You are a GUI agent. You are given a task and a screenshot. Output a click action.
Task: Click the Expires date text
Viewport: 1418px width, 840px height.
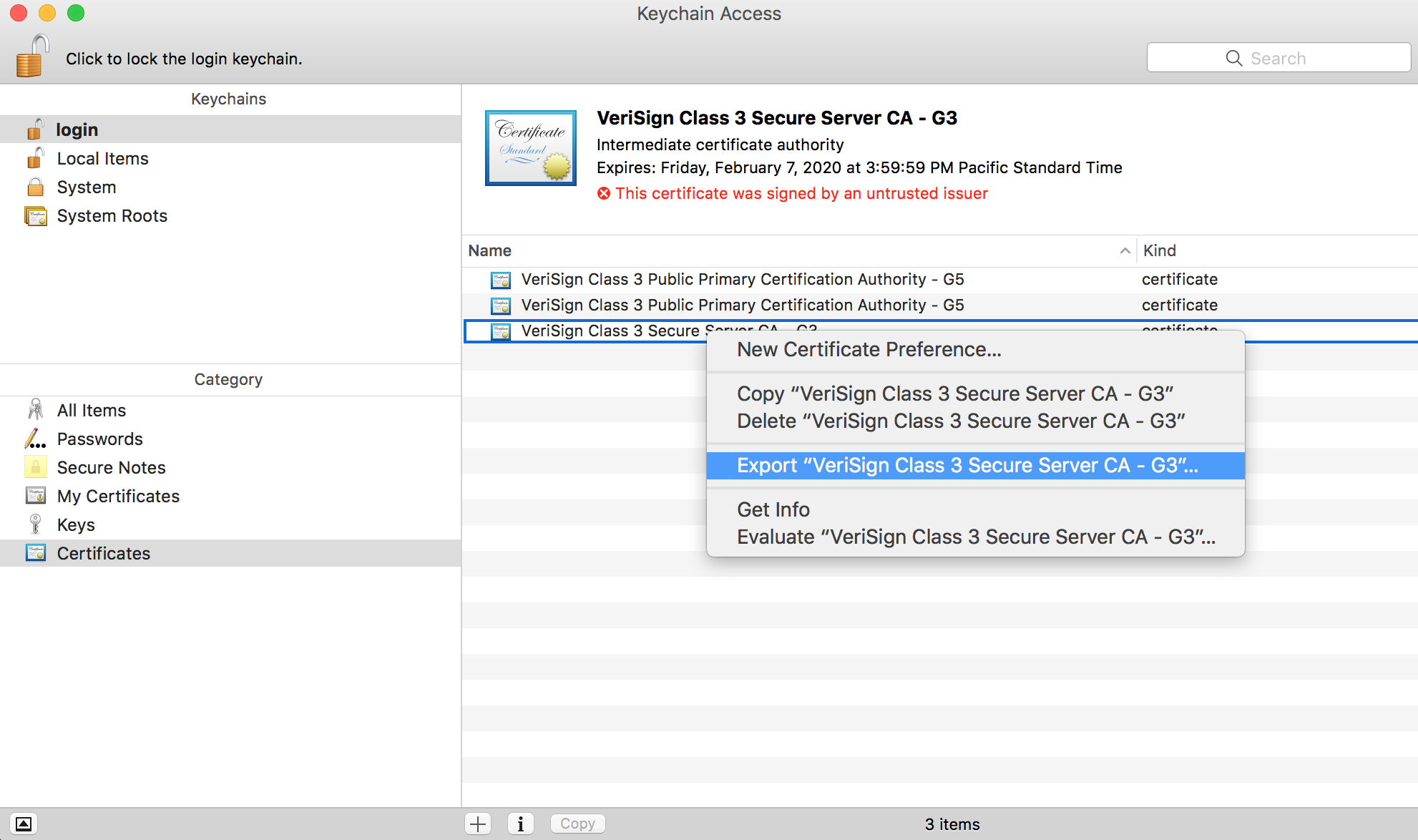(x=859, y=167)
